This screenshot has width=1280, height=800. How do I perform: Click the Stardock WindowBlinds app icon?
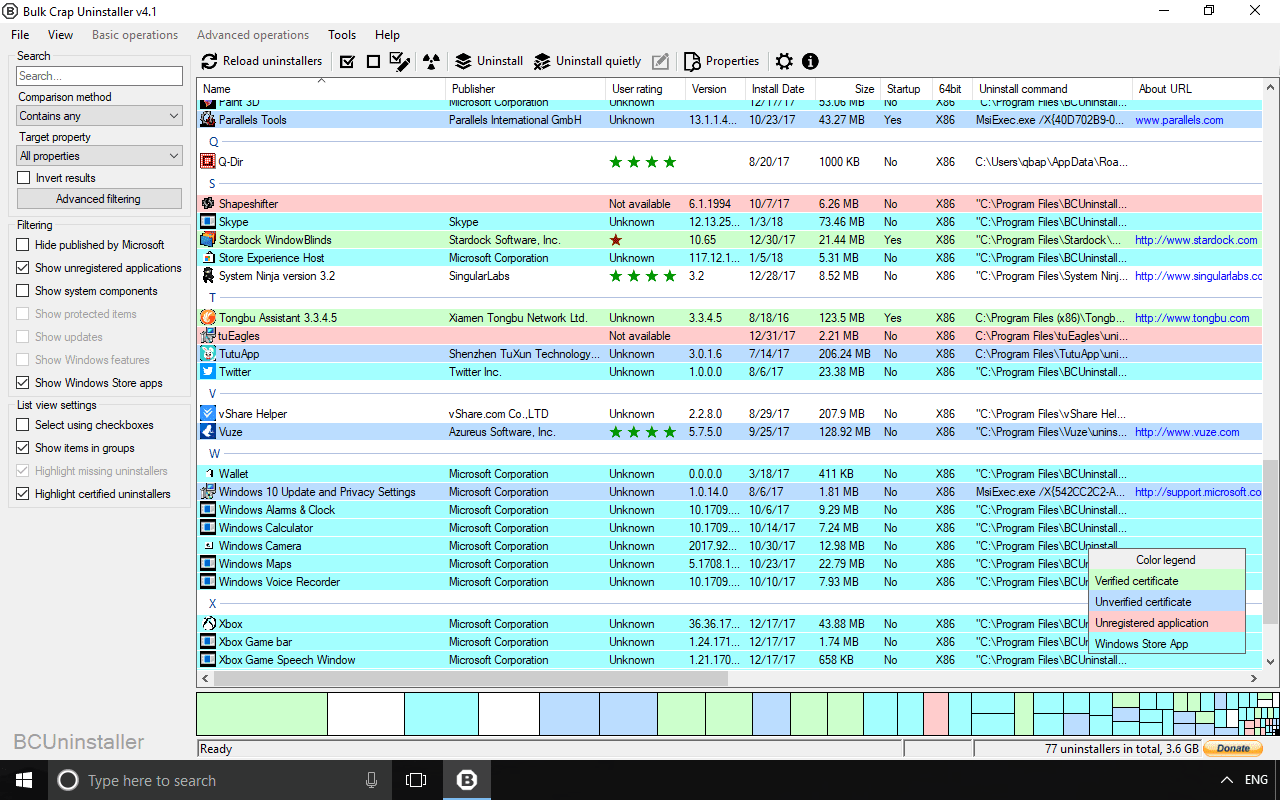click(208, 239)
